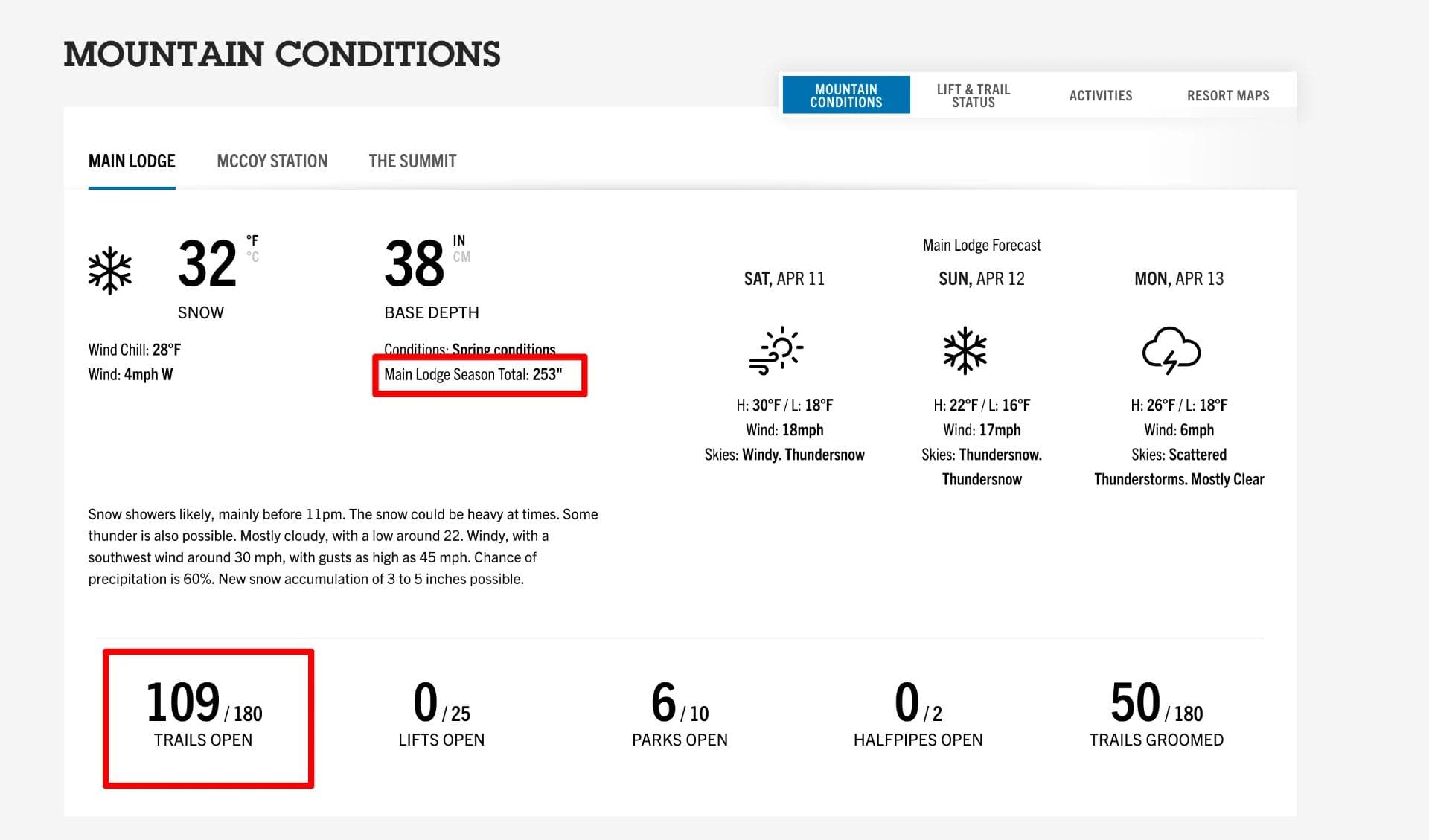Expand the snow showers weather summary

coord(342,546)
